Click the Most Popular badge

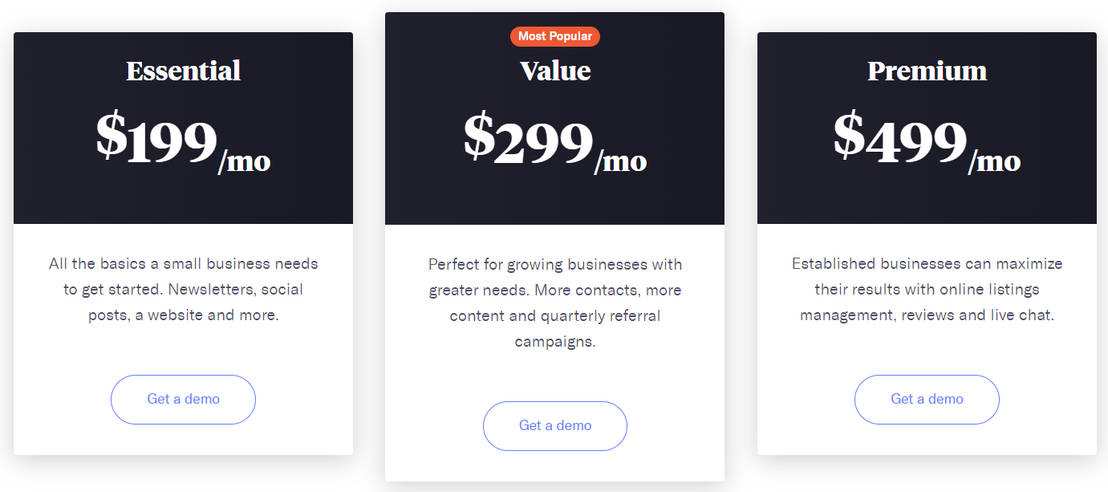coord(555,37)
